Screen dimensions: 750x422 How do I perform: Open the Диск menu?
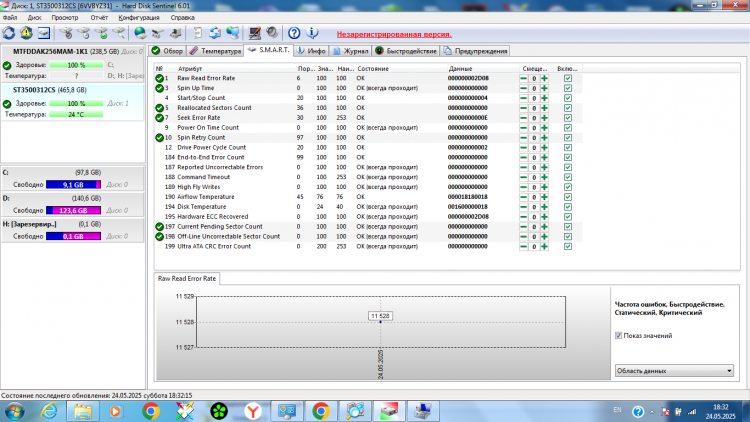click(34, 18)
